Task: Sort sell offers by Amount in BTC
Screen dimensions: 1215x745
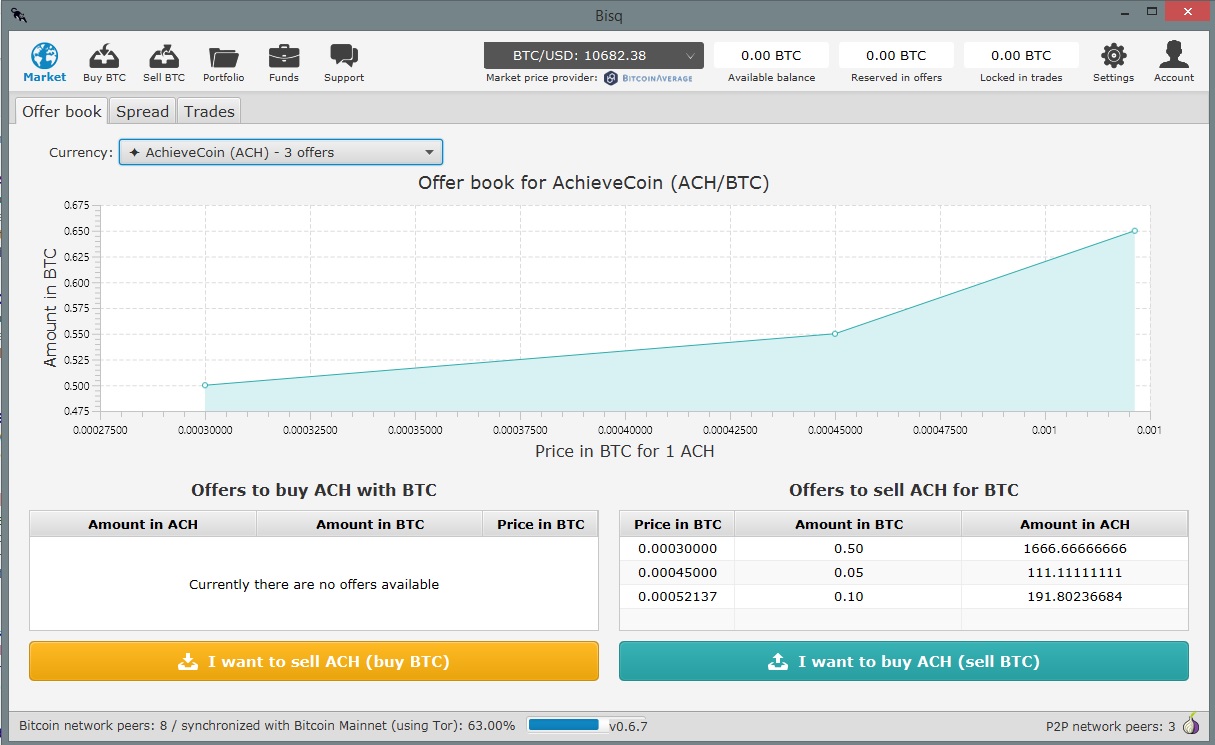Action: [x=849, y=524]
